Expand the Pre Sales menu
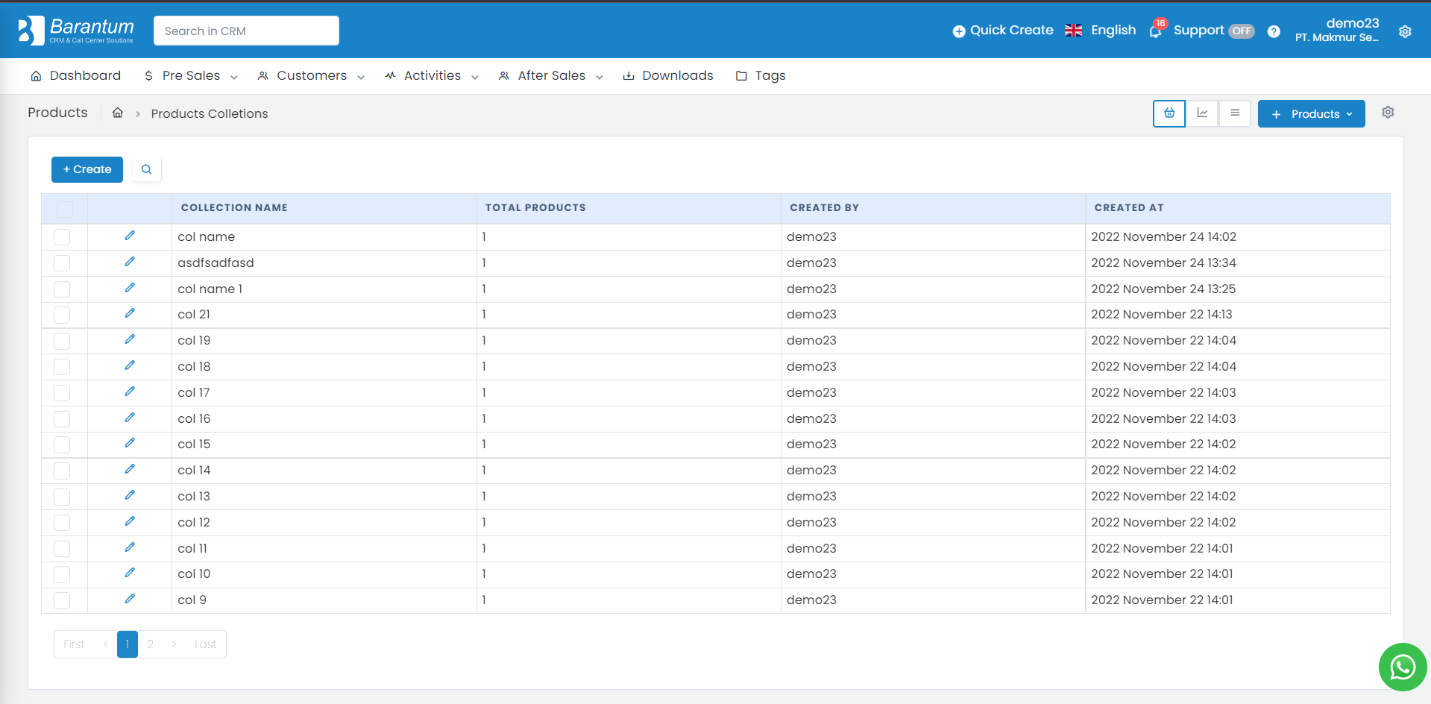The height and width of the screenshot is (704, 1431). tap(190, 76)
